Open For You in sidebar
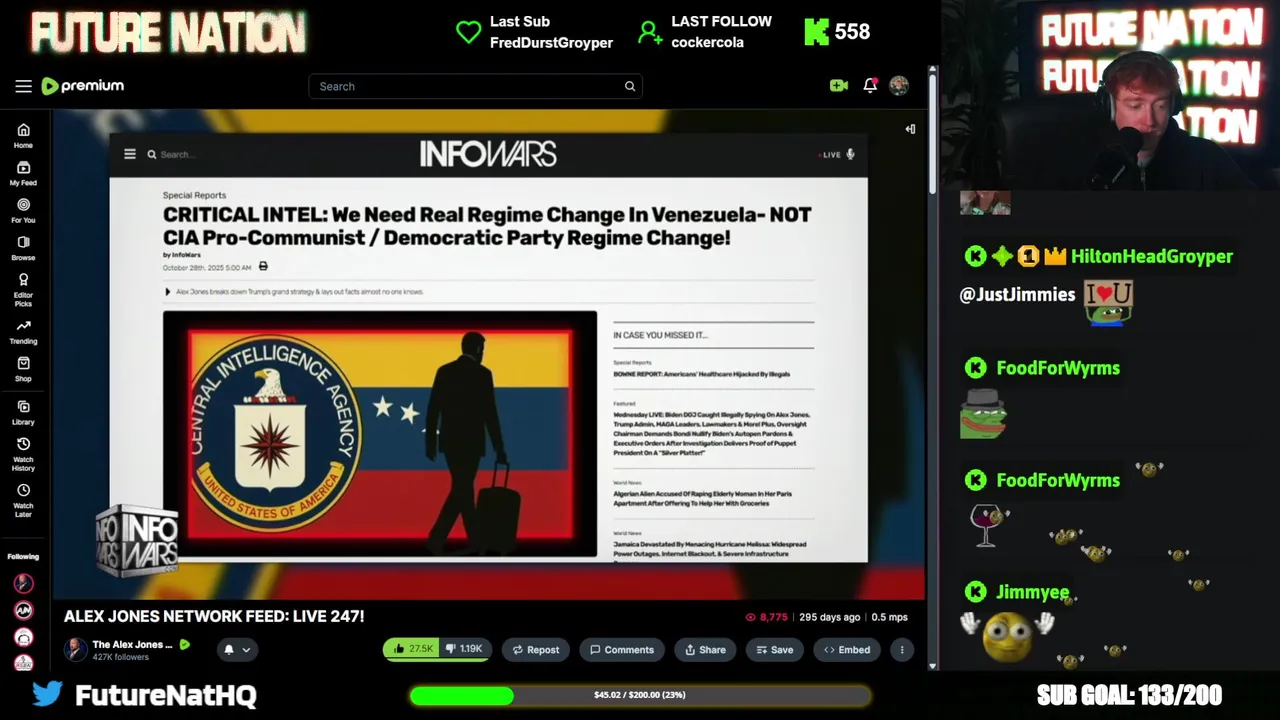This screenshot has width=1280, height=720. pos(23,210)
